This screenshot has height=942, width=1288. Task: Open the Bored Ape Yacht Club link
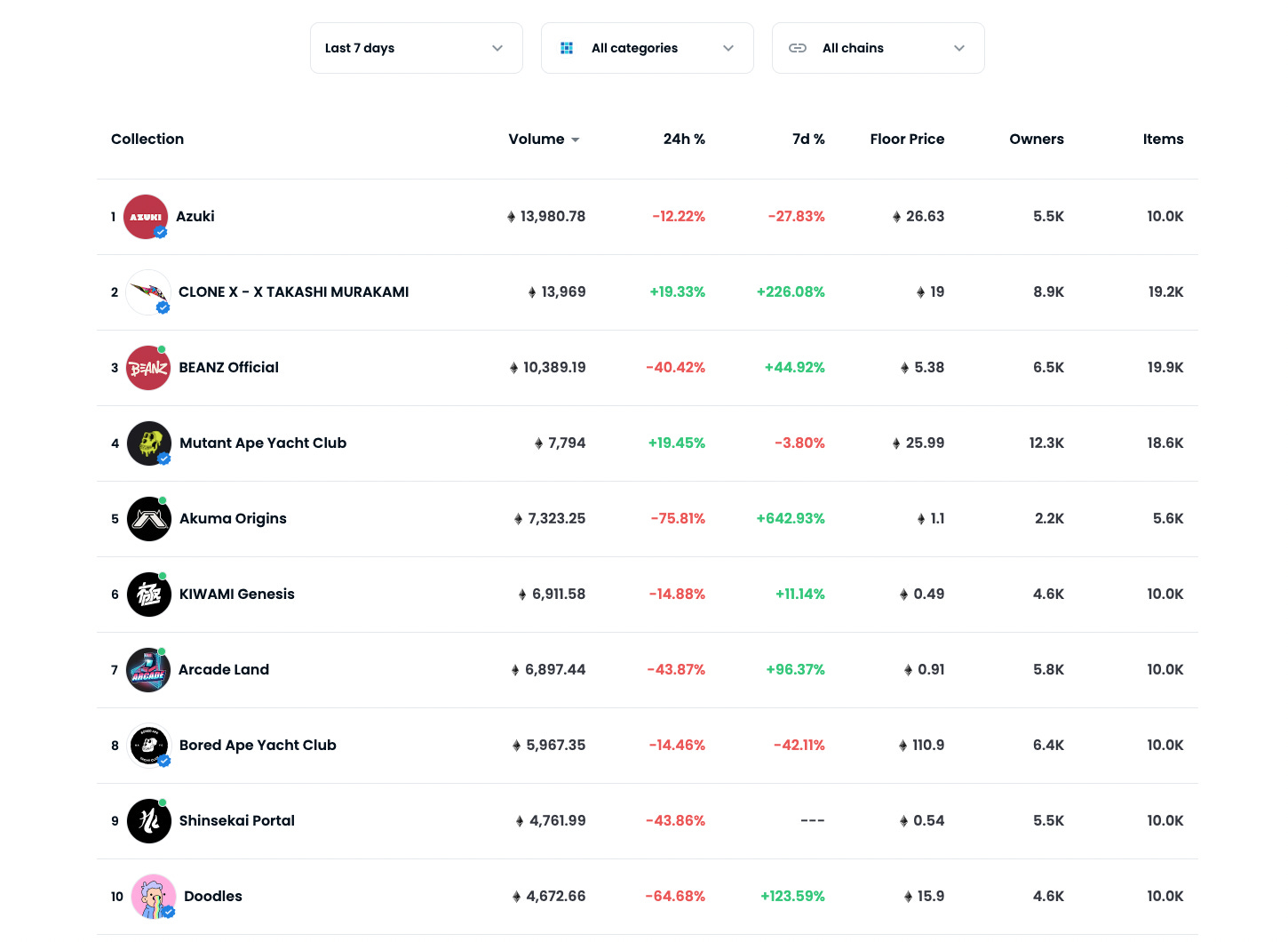[x=258, y=746]
